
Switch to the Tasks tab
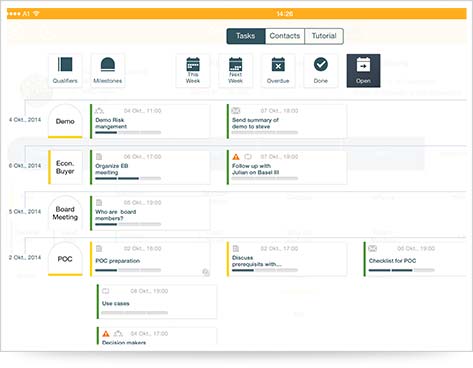tap(246, 36)
